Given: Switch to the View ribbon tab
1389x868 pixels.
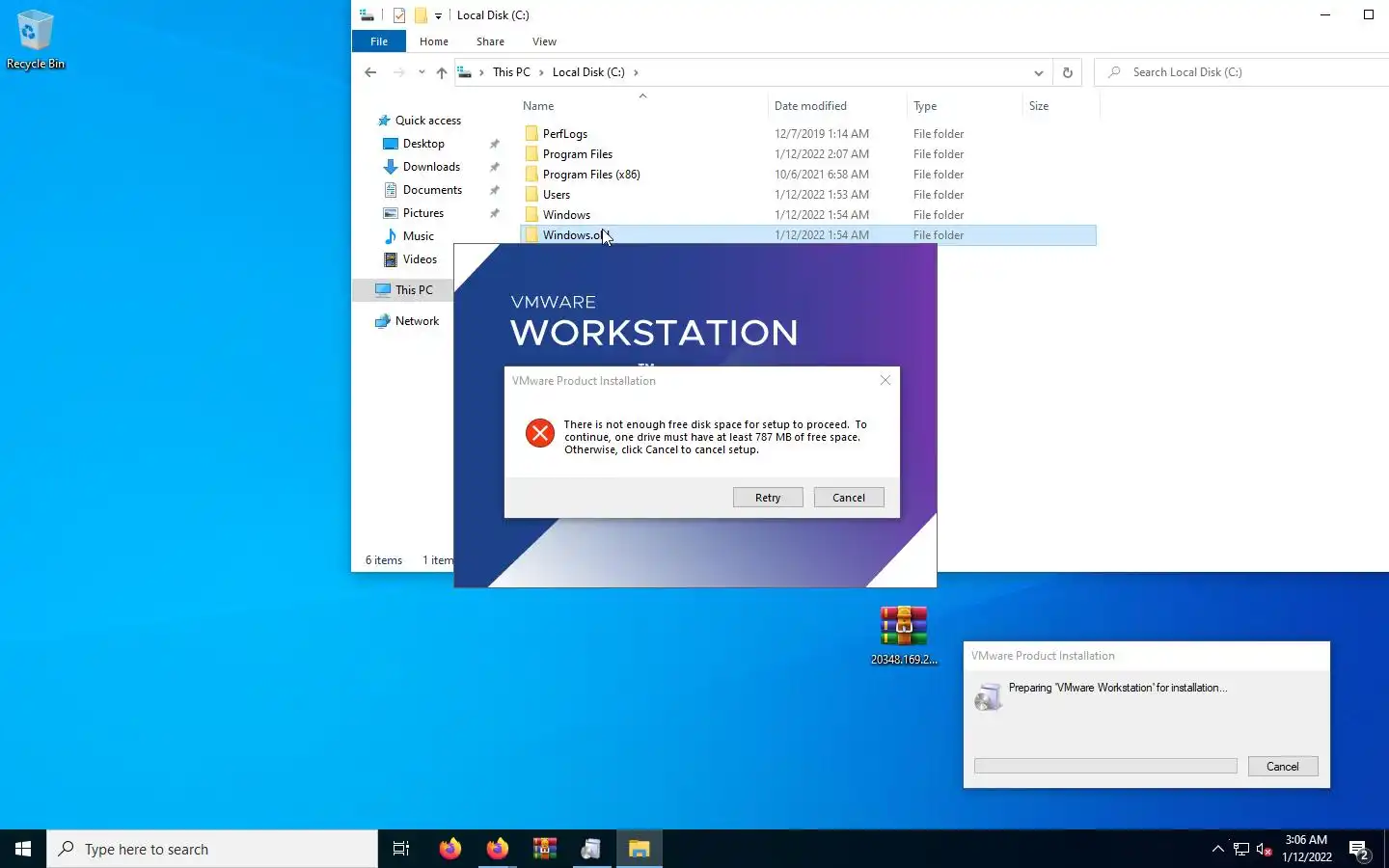Looking at the screenshot, I should click(544, 41).
